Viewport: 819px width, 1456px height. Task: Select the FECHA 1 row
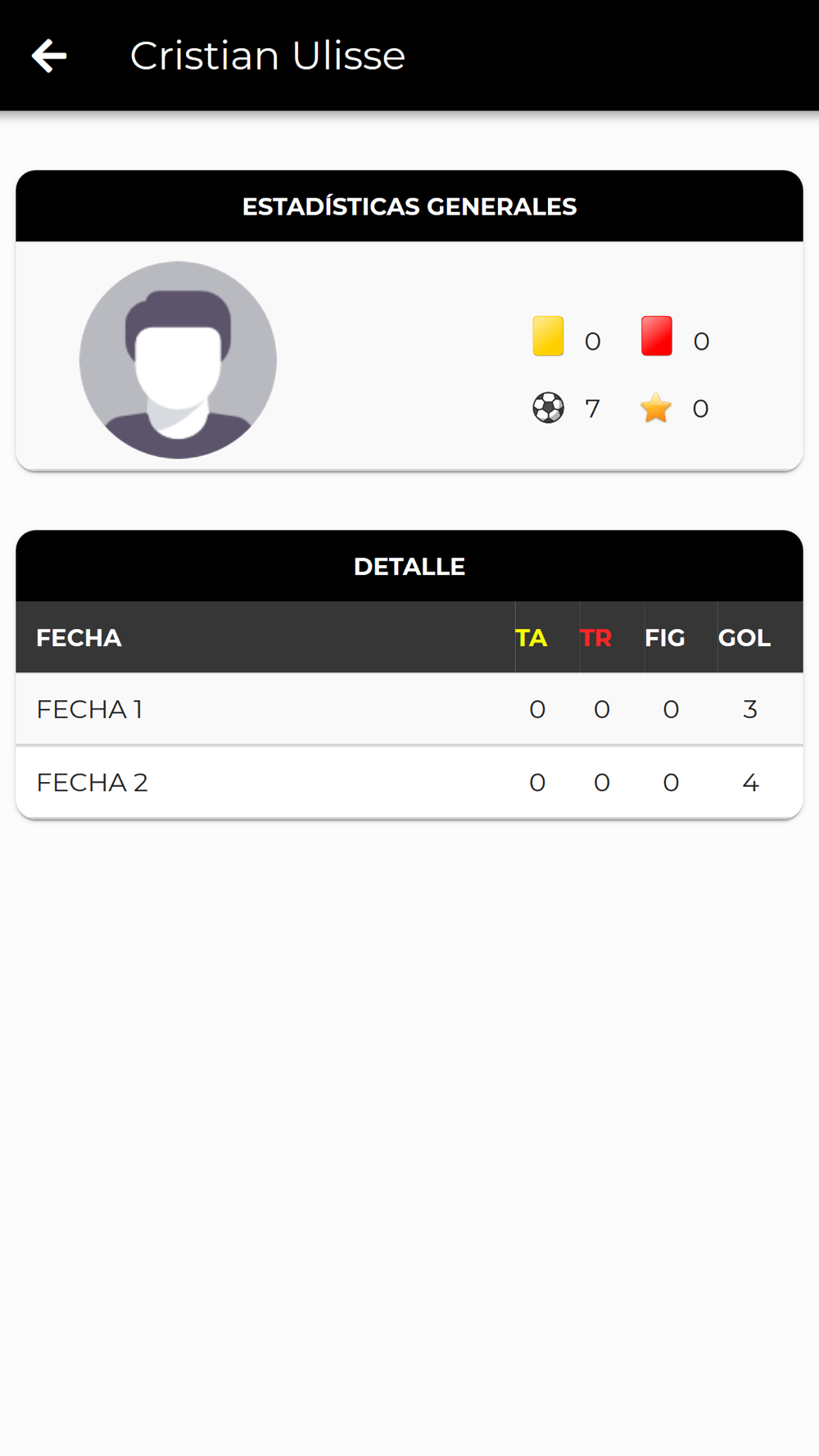coord(409,709)
